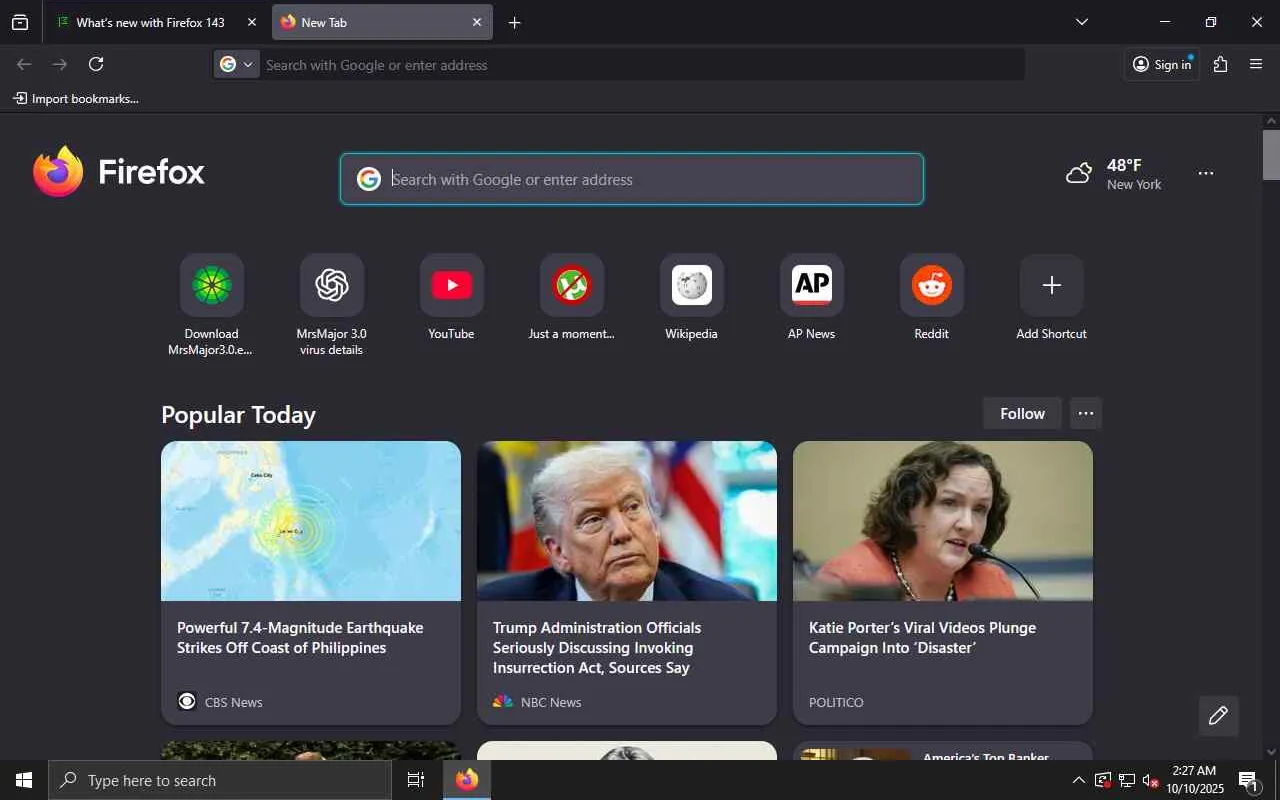1280x800 pixels.
Task: Reload the current page
Action: [96, 64]
